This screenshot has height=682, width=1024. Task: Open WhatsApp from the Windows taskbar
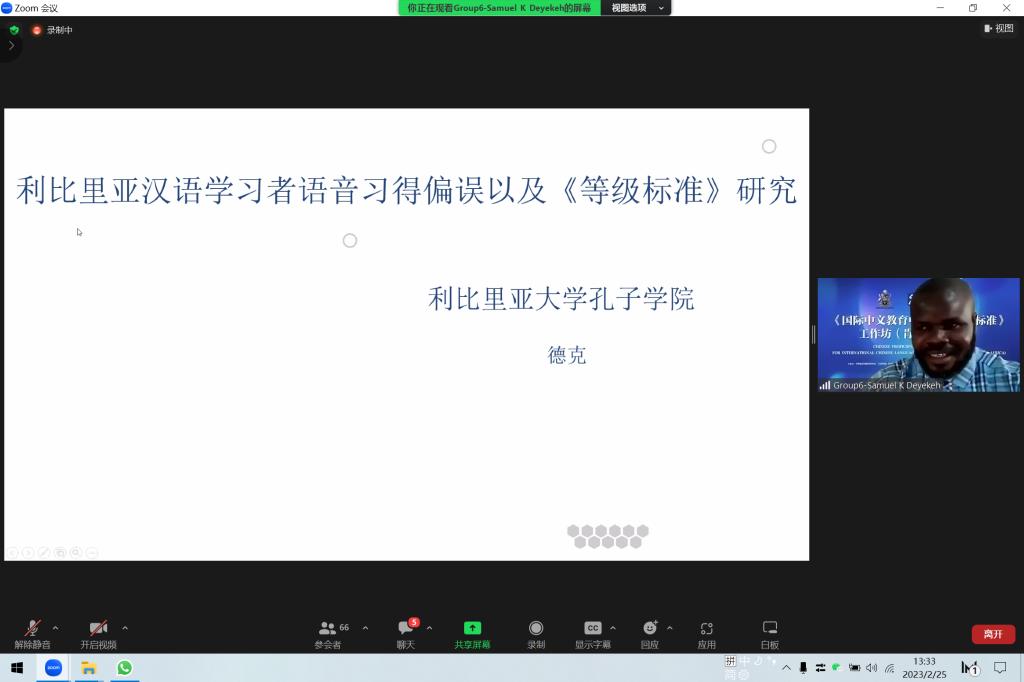(x=124, y=668)
